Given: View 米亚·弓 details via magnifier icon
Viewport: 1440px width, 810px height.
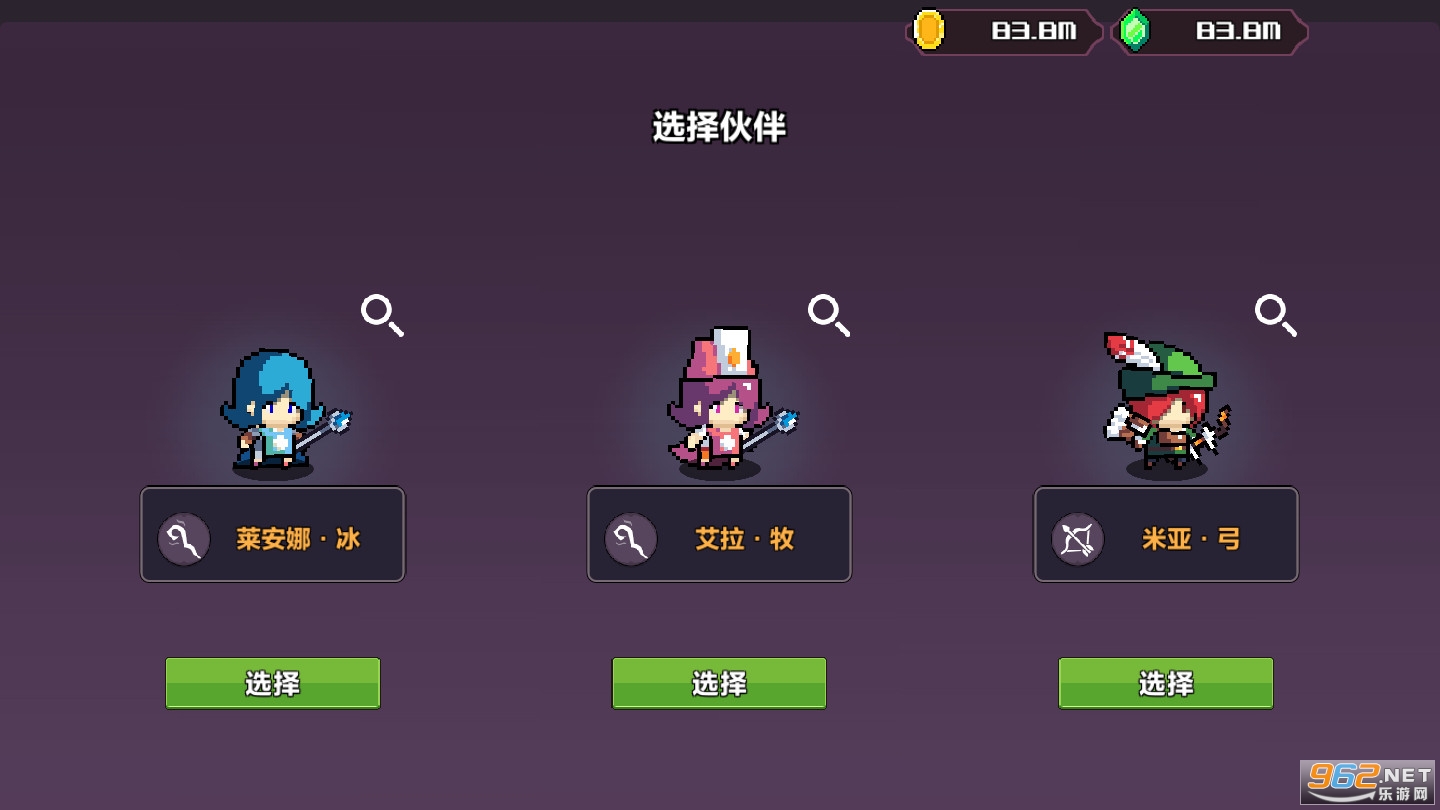Looking at the screenshot, I should tap(1277, 316).
